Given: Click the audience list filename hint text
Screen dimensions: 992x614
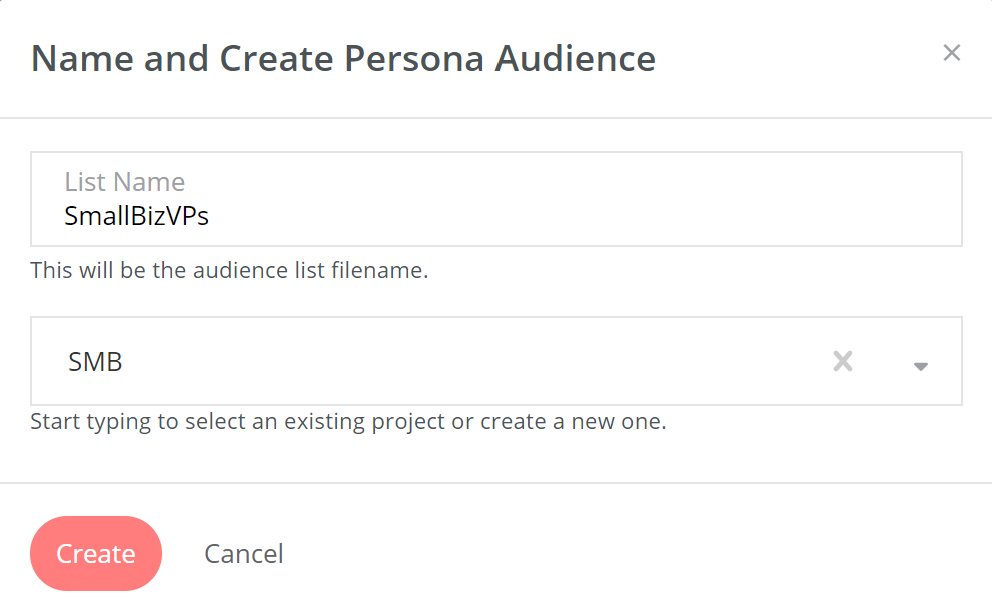Looking at the screenshot, I should pos(229,270).
